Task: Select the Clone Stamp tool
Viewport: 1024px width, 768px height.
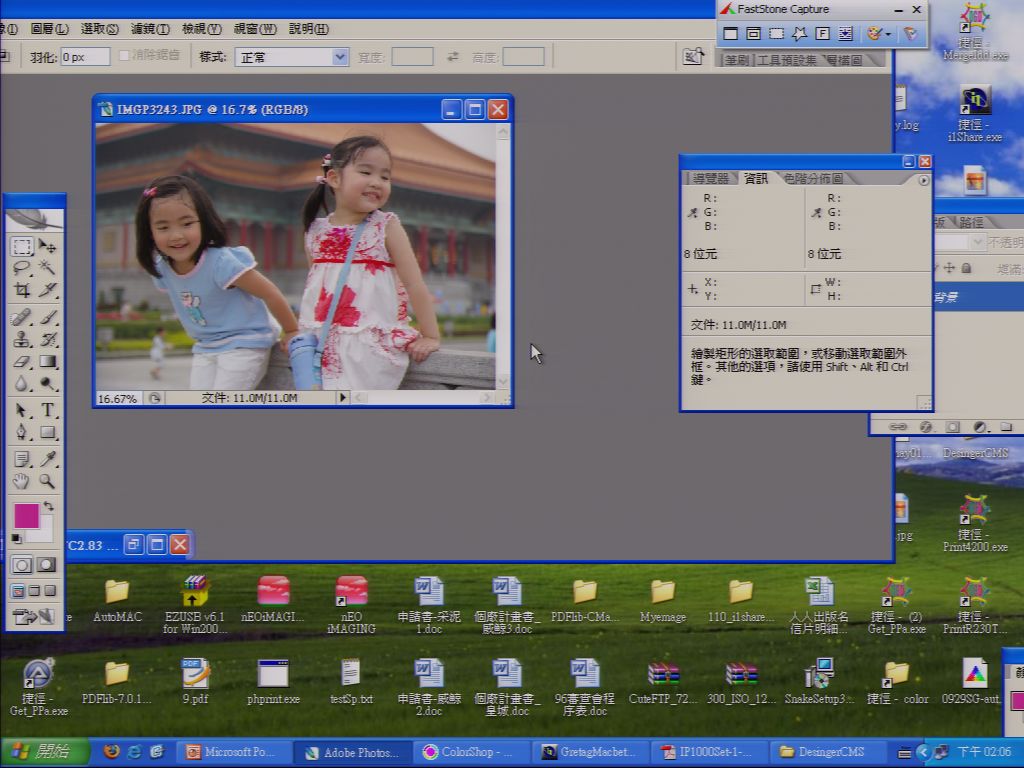Action: coord(22,339)
